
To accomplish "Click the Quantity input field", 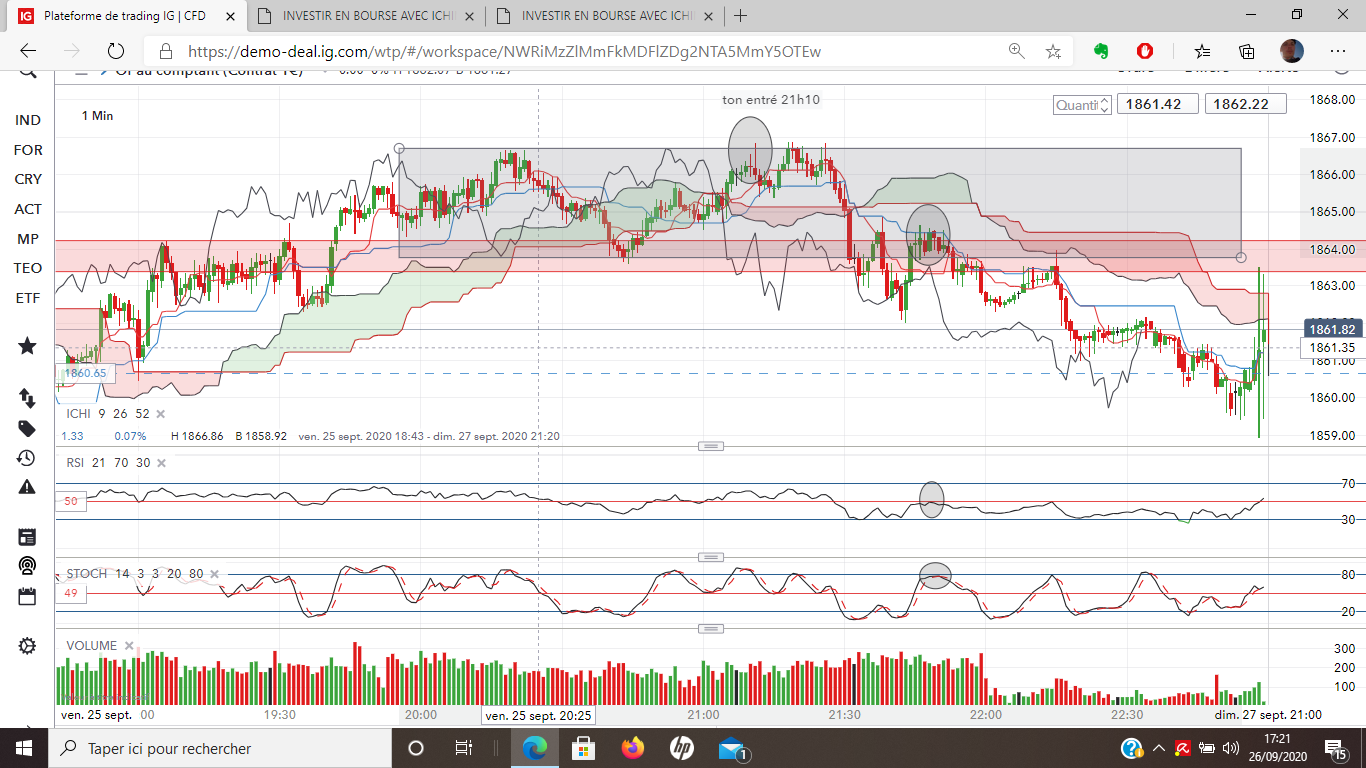I will click(x=1076, y=104).
